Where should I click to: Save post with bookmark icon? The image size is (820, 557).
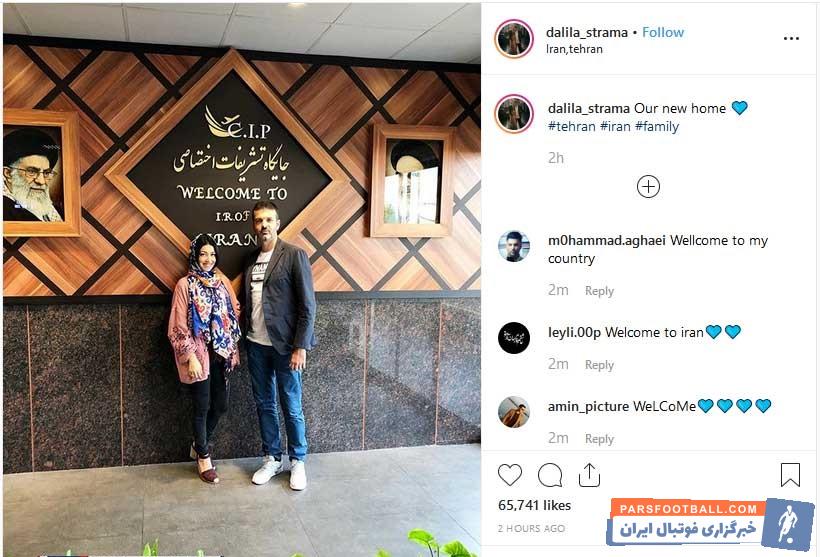(x=790, y=475)
